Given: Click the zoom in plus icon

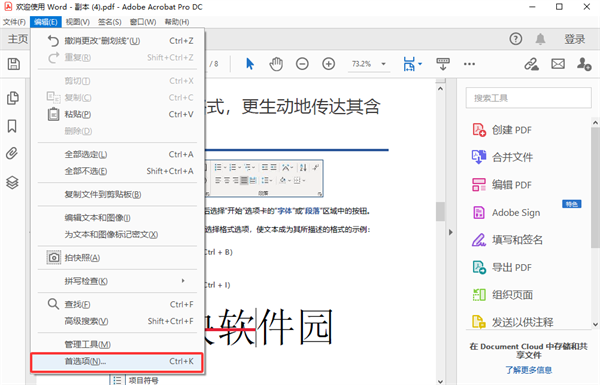Looking at the screenshot, I should coord(329,64).
